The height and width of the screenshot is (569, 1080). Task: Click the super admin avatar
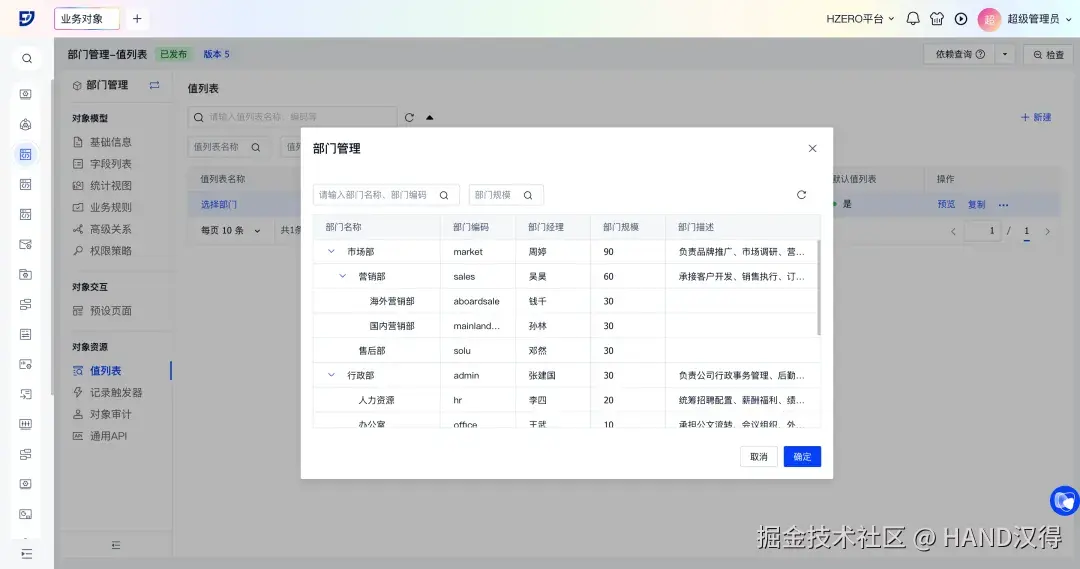[989, 19]
